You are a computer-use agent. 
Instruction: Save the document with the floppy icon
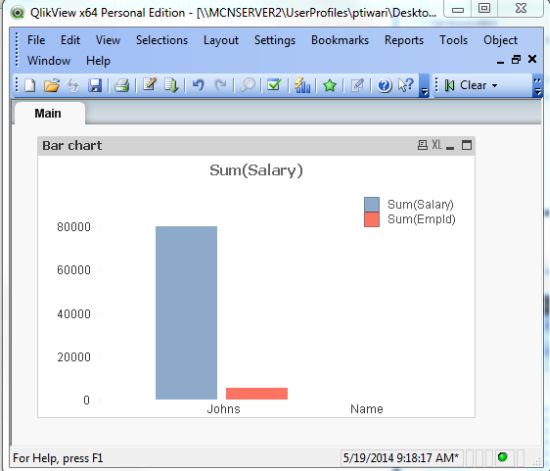click(x=95, y=85)
